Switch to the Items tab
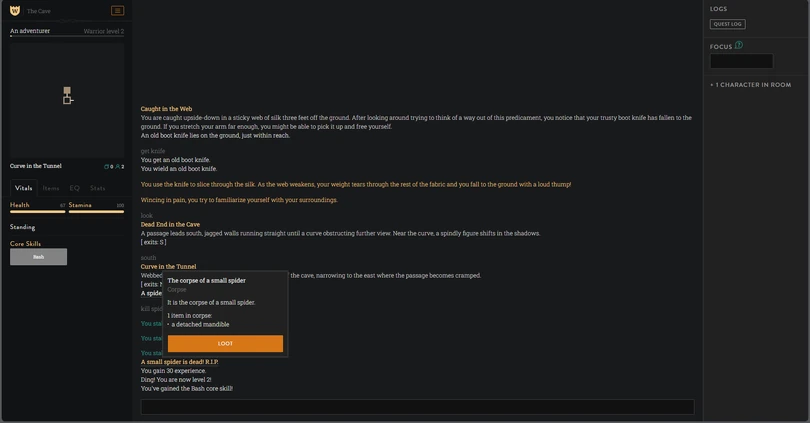This screenshot has height=423, width=810. (x=50, y=188)
